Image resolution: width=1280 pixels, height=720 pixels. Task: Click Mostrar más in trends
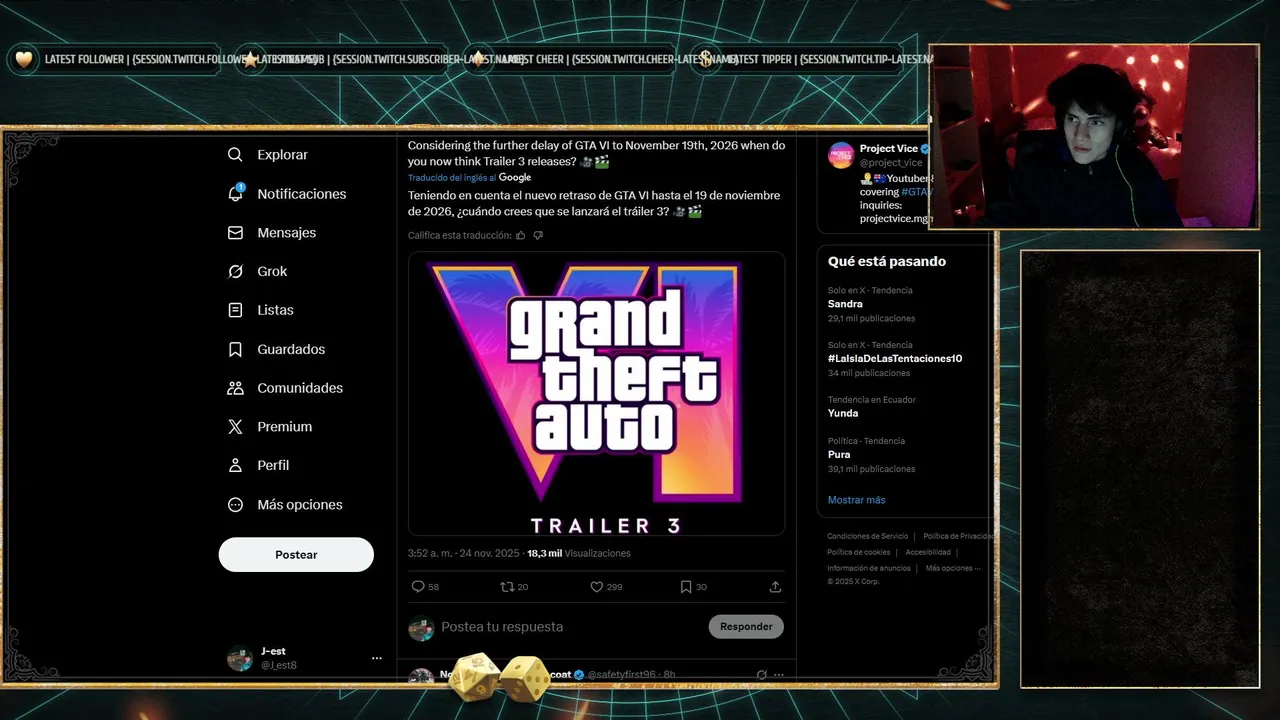(x=856, y=500)
